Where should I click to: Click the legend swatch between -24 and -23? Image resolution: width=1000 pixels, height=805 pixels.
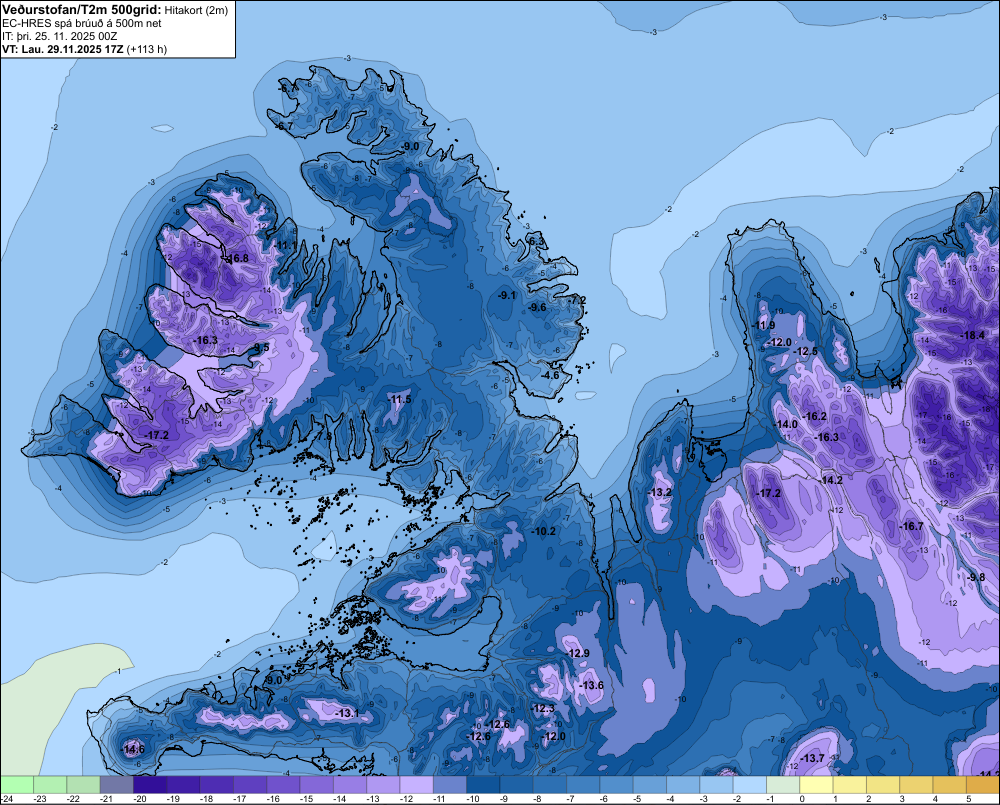17,785
